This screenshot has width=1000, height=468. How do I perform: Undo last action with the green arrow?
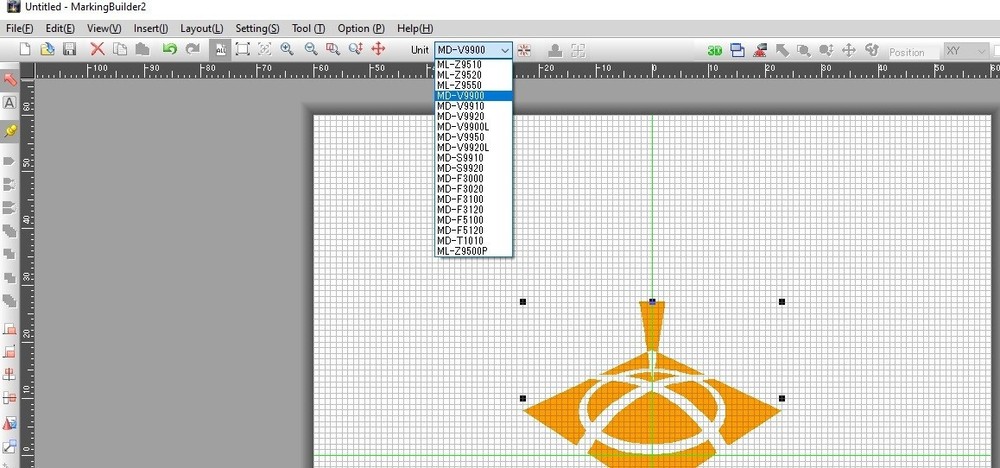click(169, 49)
